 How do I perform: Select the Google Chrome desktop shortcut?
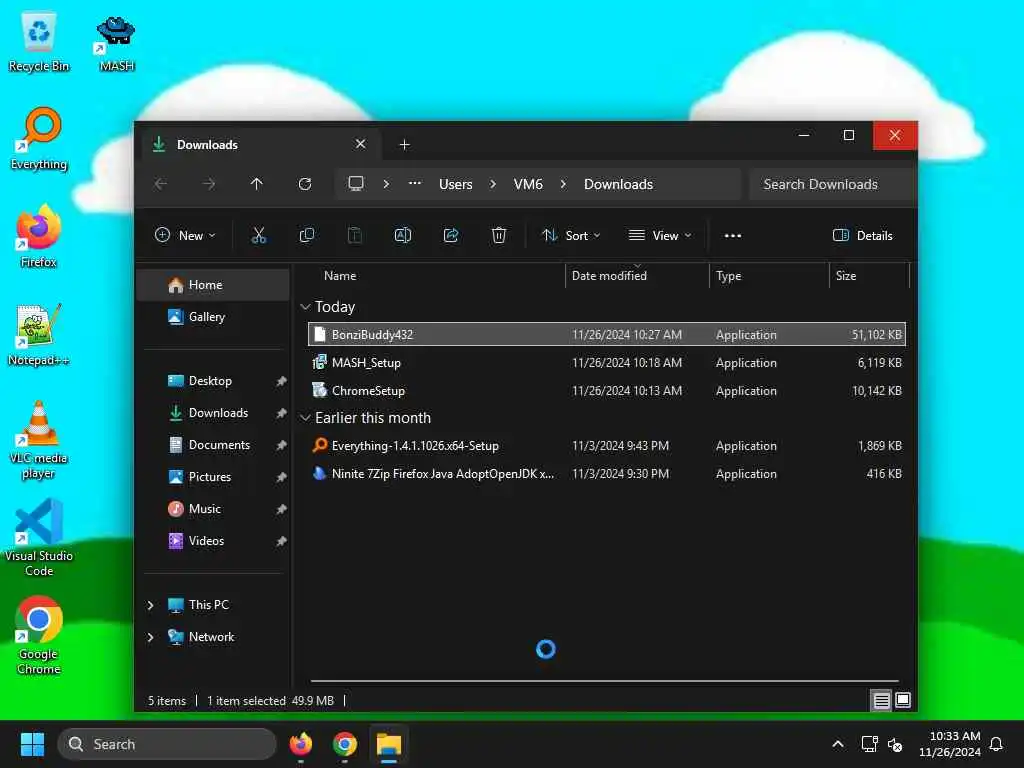[39, 635]
